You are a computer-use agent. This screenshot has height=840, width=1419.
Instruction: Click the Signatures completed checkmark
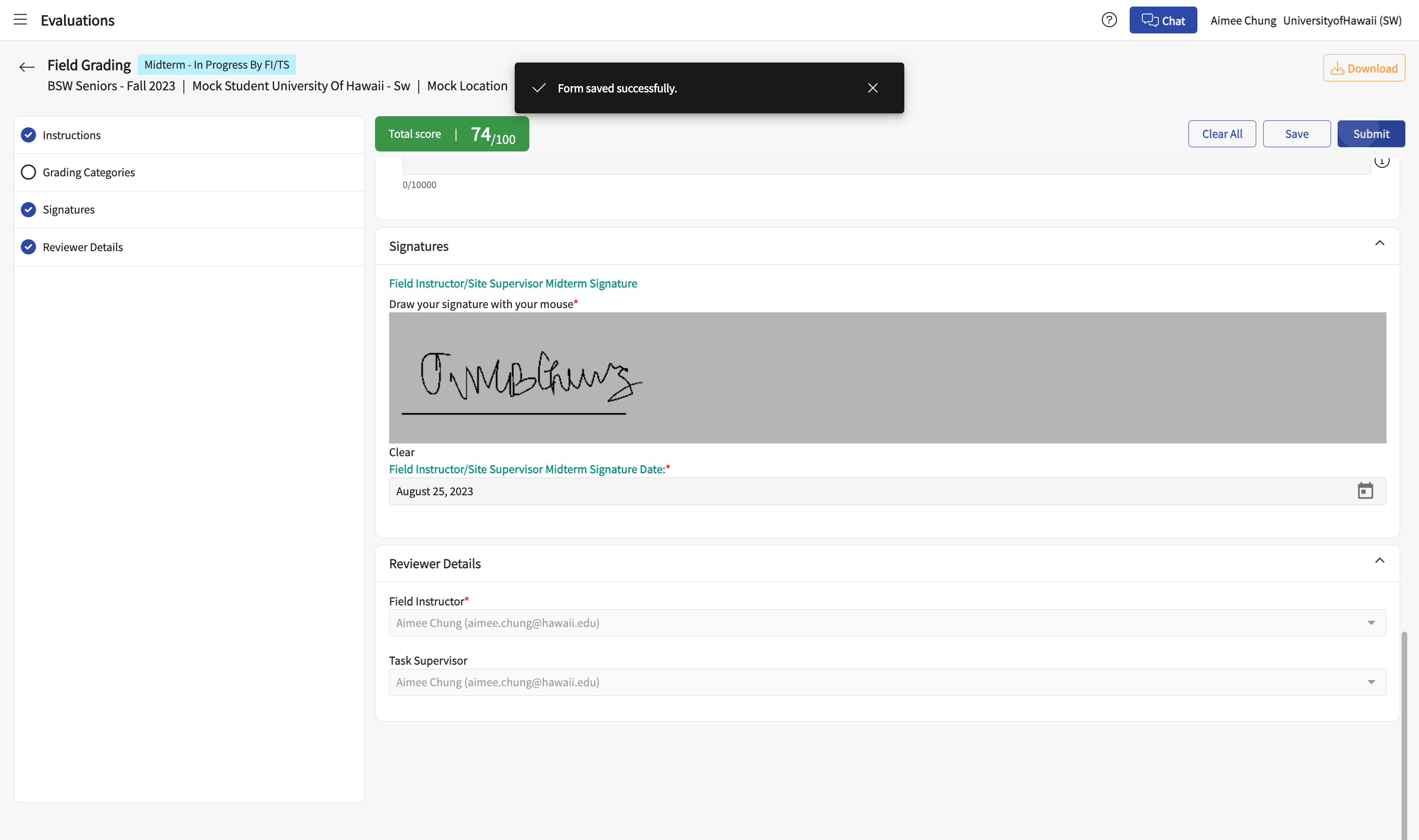tap(28, 209)
